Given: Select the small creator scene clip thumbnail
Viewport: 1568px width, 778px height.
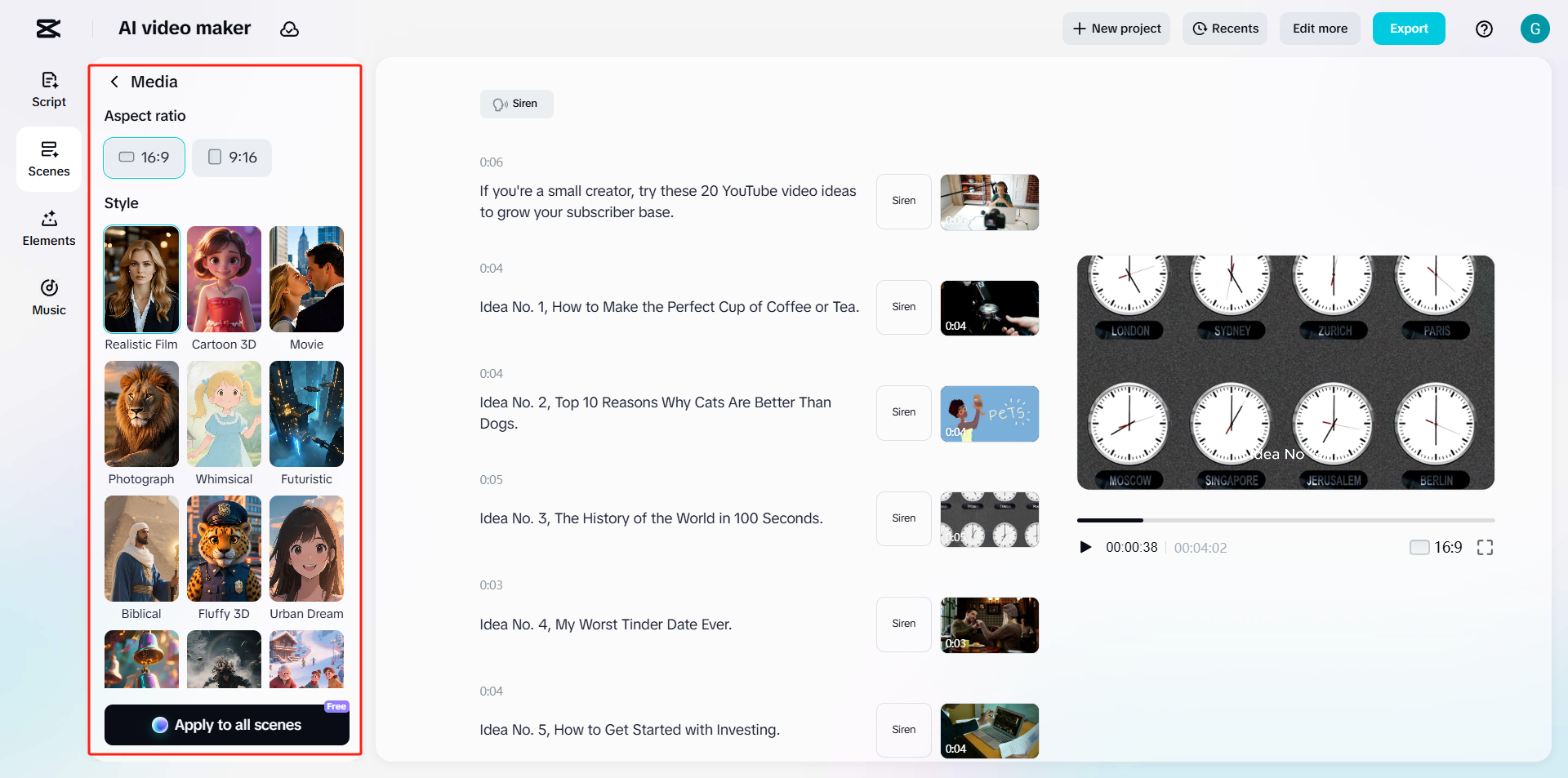Looking at the screenshot, I should click(990, 202).
